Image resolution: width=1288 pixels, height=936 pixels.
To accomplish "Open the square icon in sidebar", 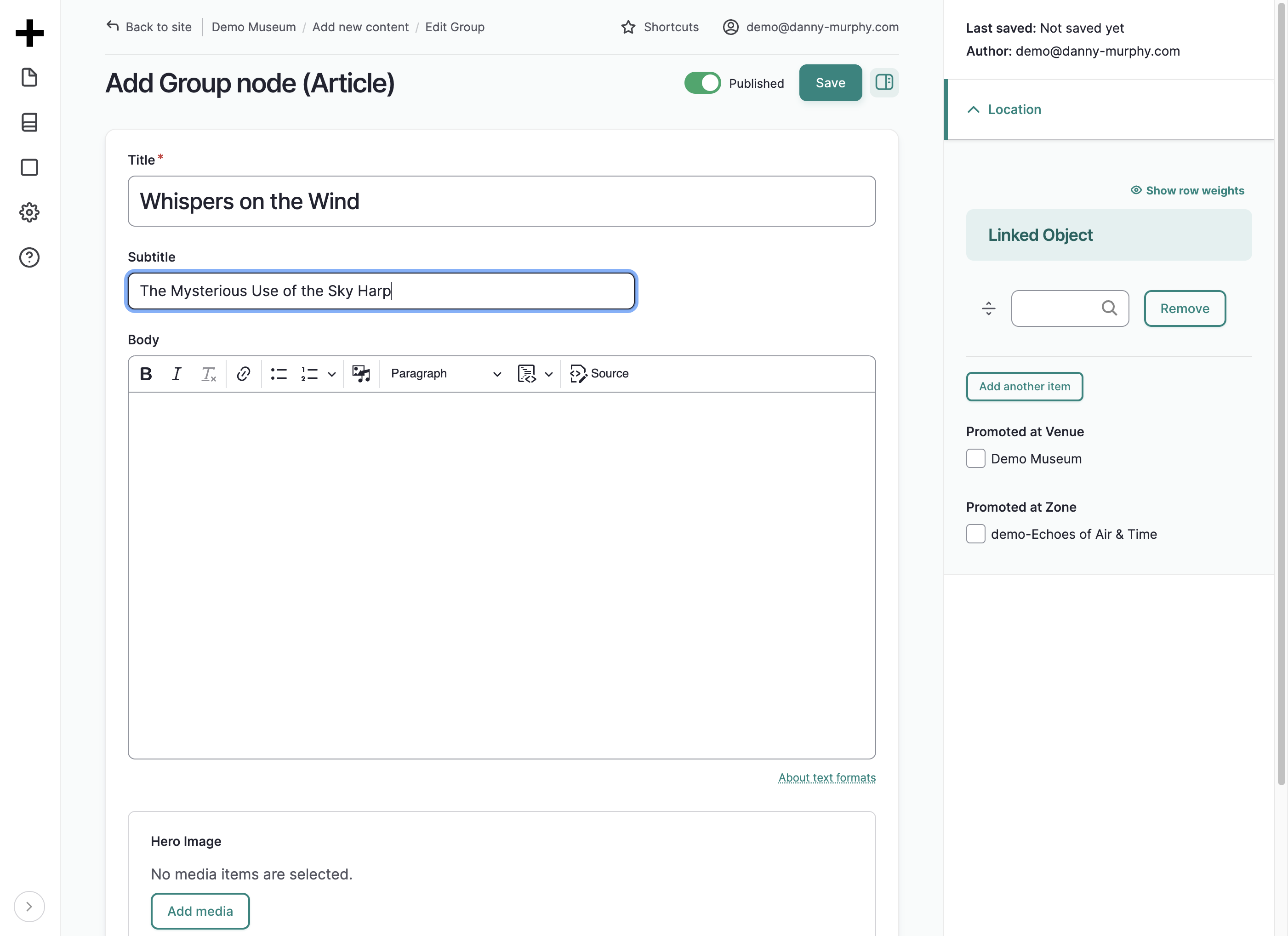I will pyautogui.click(x=29, y=167).
